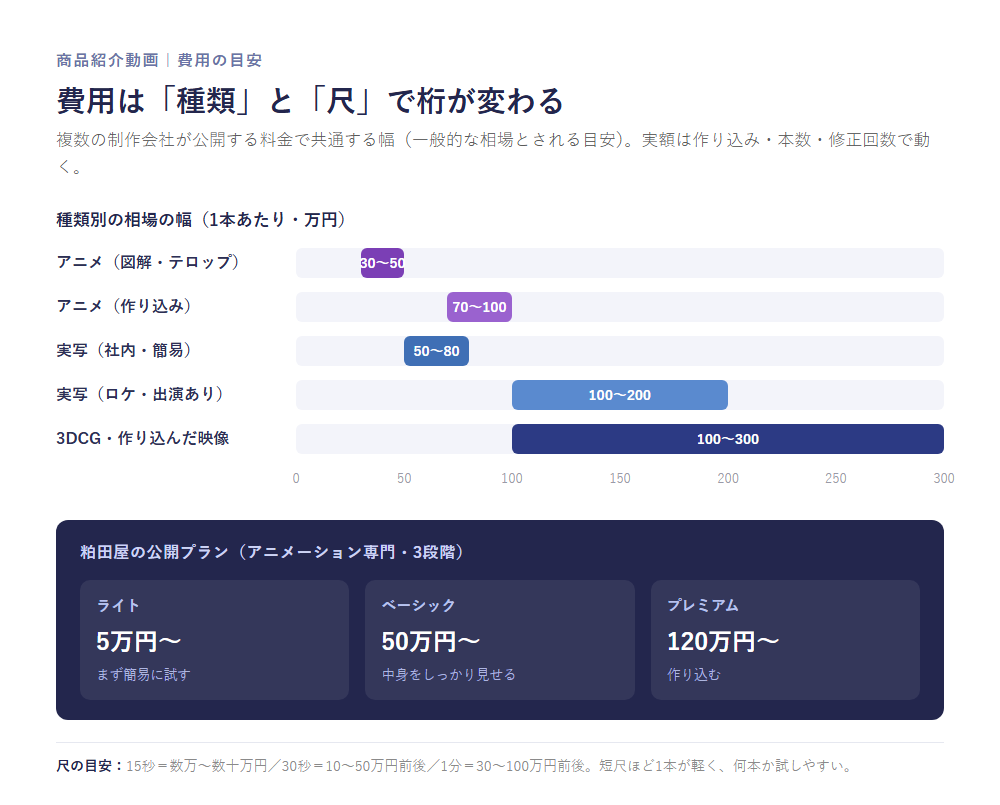Select the ベーシック plan card
The image size is (1000, 805).
coord(499,640)
